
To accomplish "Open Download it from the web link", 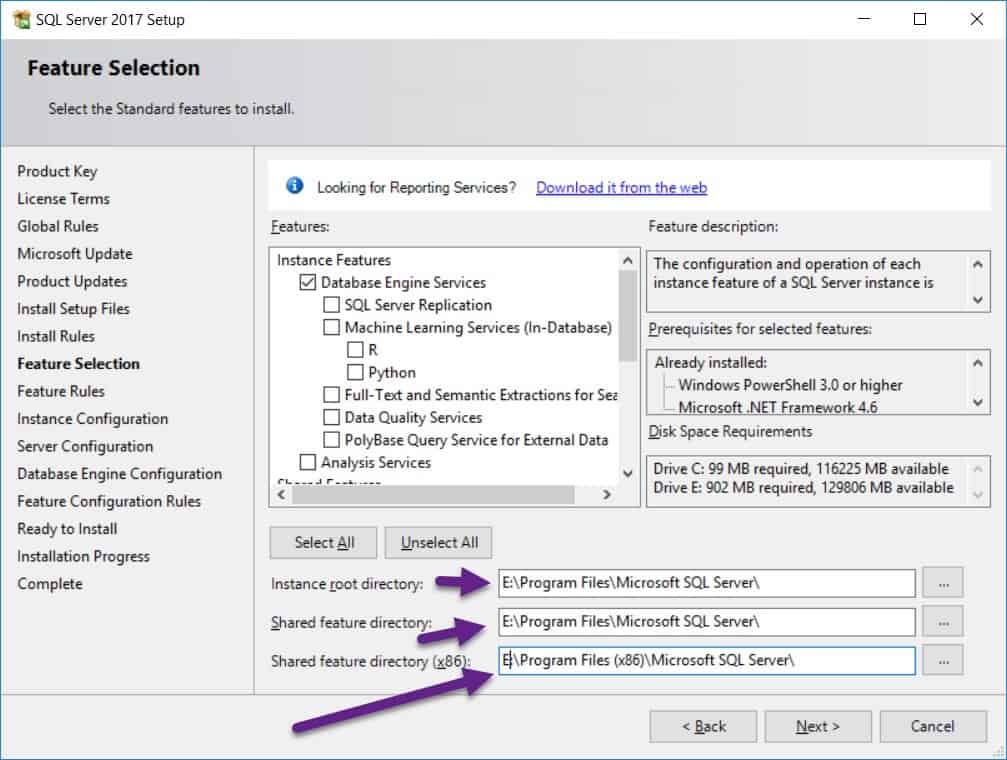I will pos(621,187).
